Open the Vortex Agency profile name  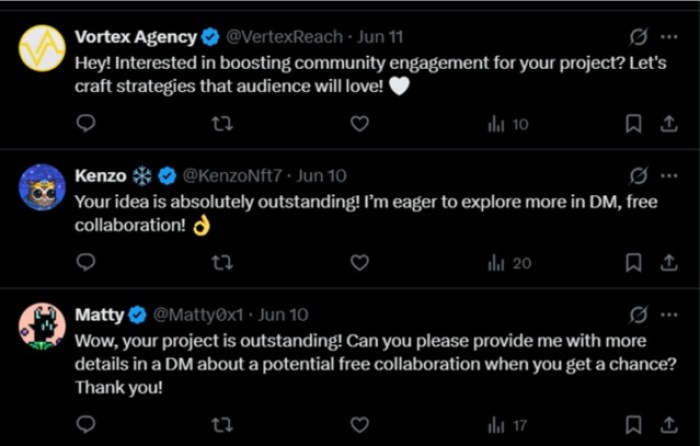(x=136, y=37)
